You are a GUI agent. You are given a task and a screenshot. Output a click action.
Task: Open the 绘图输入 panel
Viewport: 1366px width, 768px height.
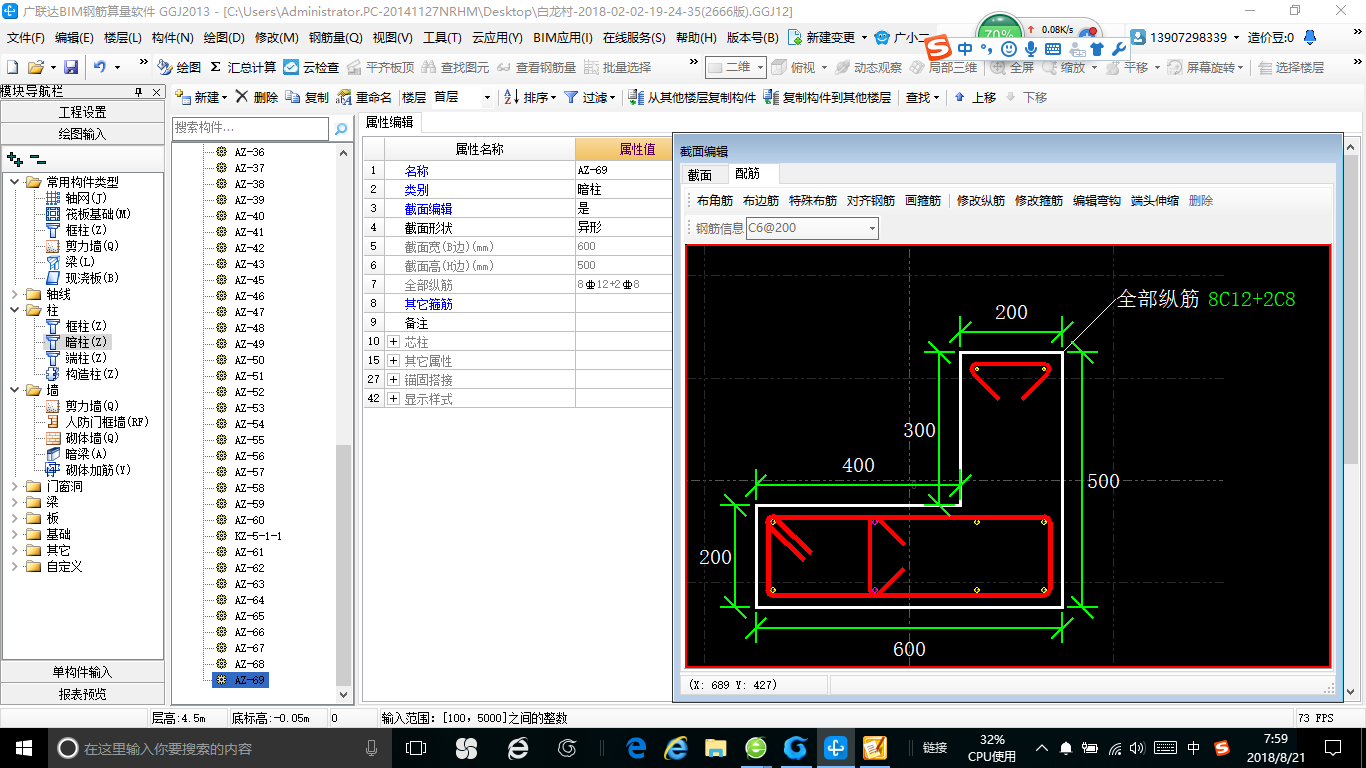83,133
